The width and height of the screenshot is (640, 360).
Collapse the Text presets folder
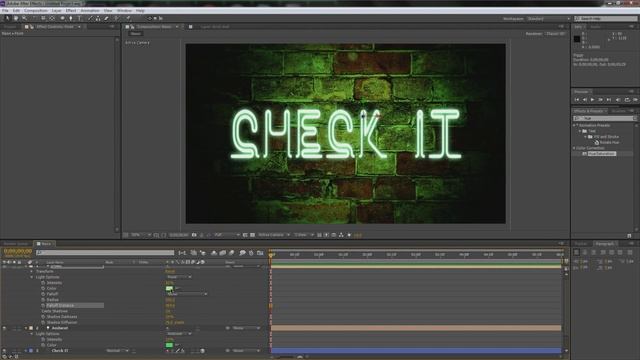coord(580,131)
